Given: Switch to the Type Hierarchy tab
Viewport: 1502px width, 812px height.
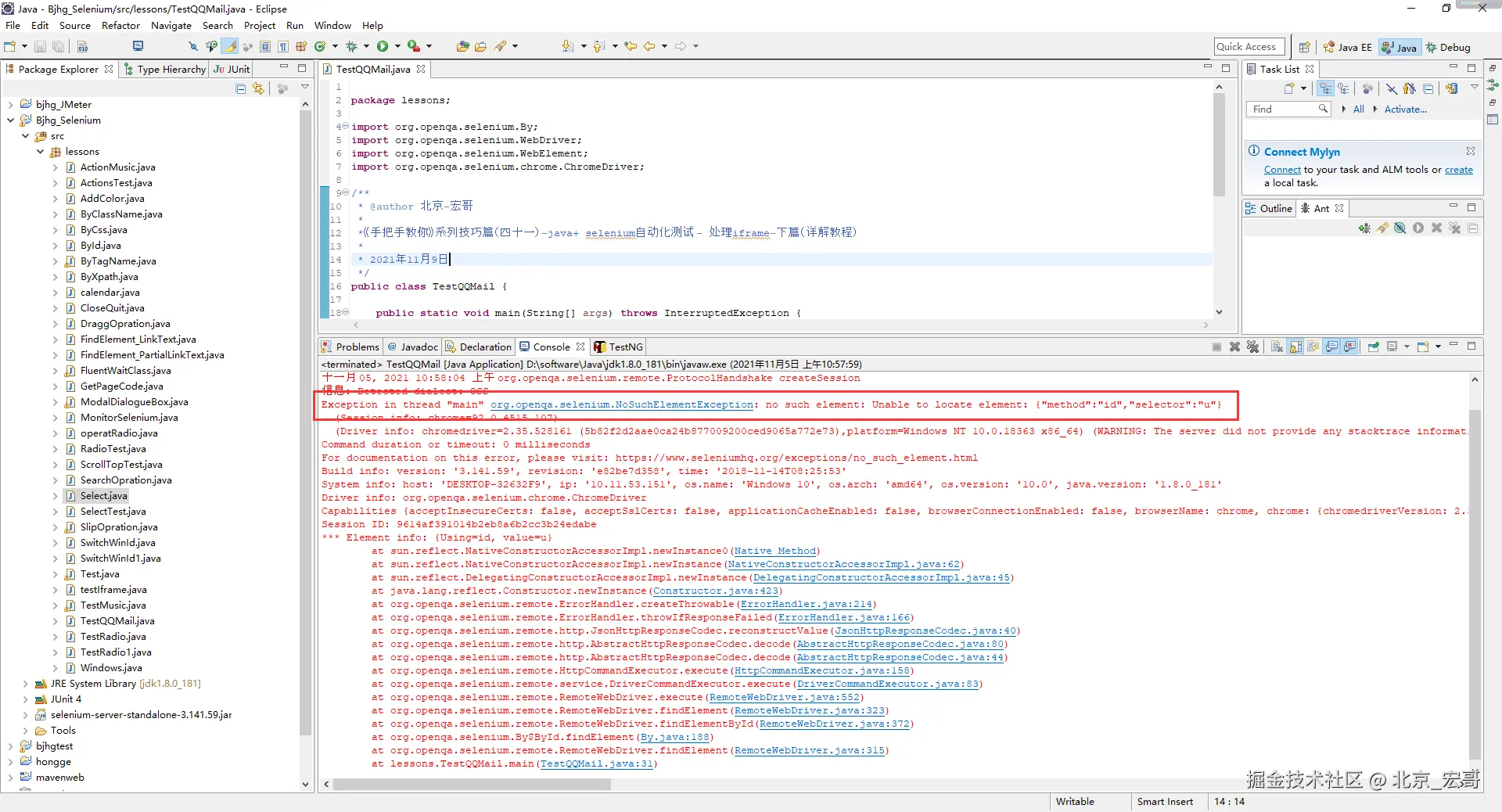Looking at the screenshot, I should [x=164, y=69].
